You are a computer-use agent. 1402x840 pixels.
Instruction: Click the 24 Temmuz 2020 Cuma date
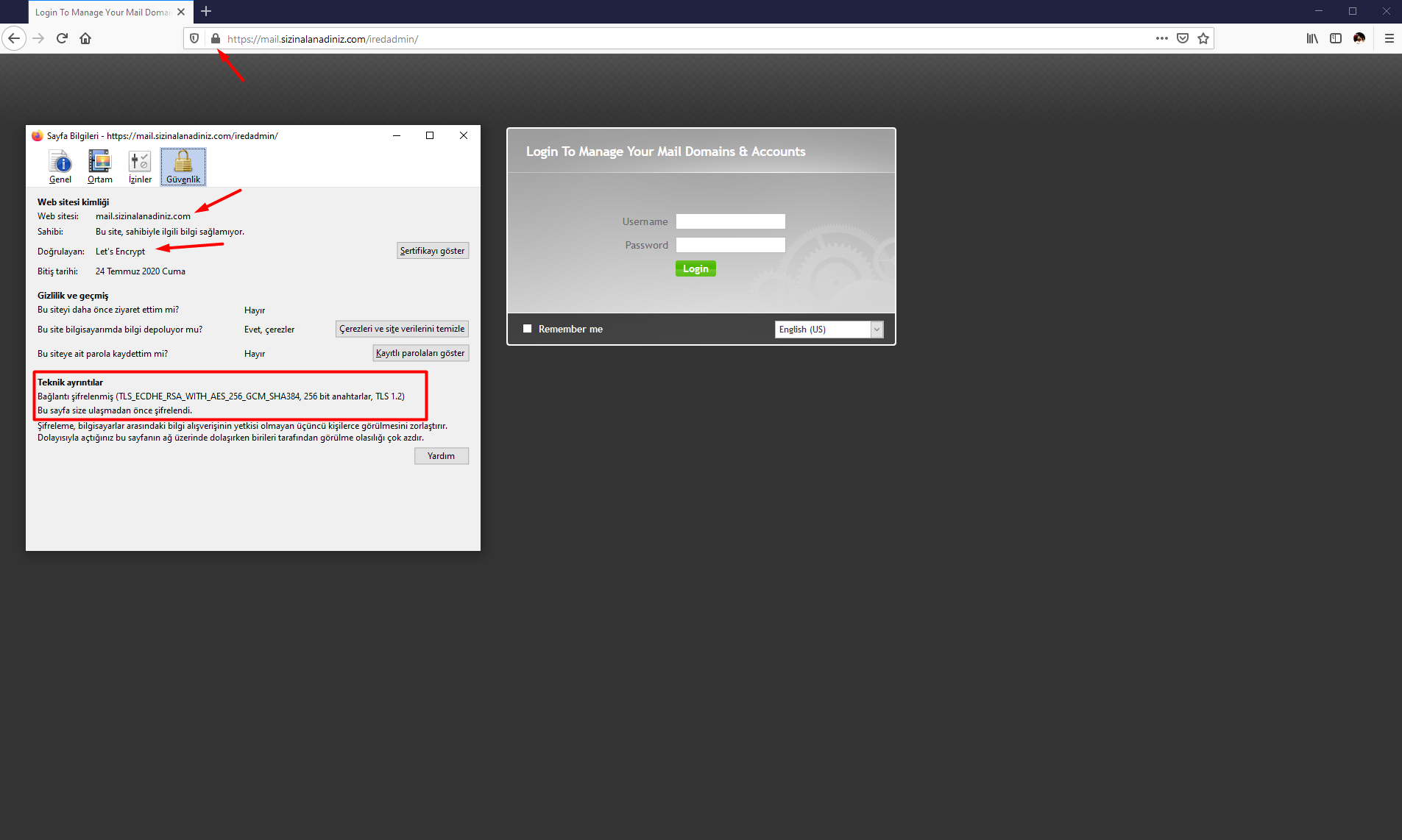(141, 271)
